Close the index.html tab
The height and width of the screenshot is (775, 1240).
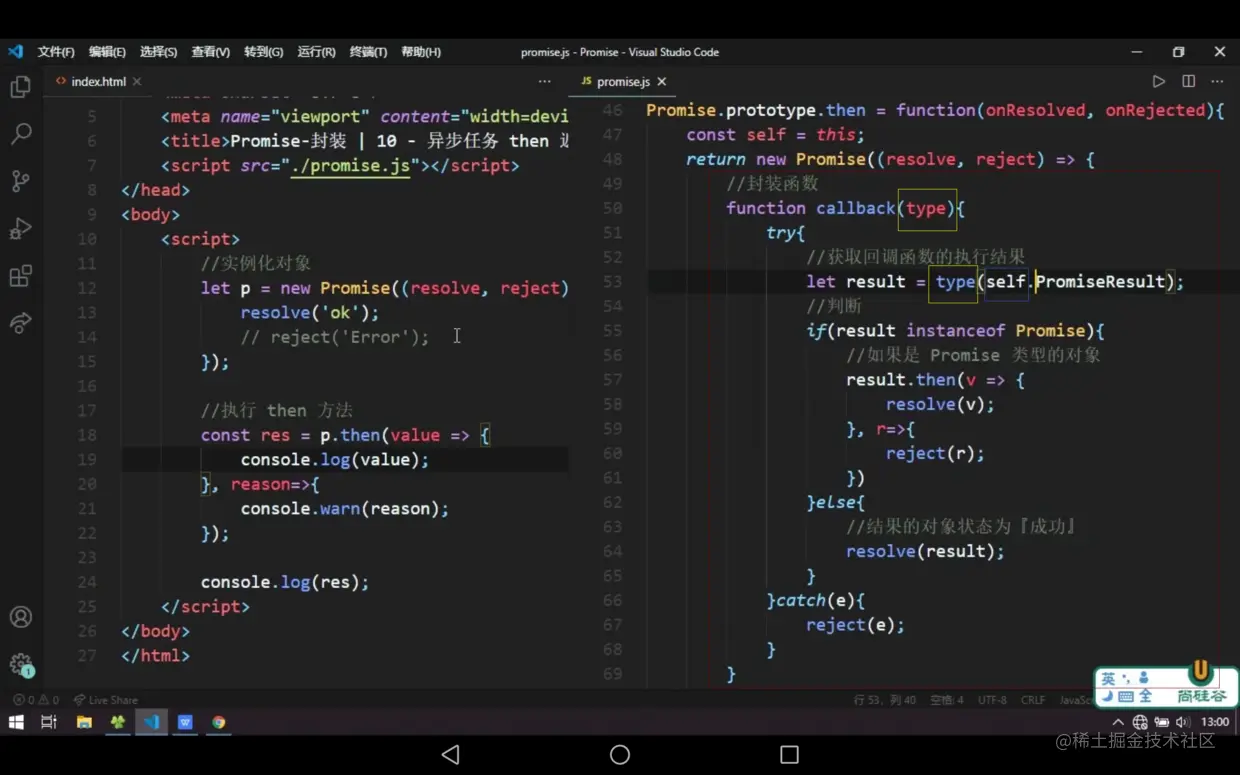(x=137, y=82)
